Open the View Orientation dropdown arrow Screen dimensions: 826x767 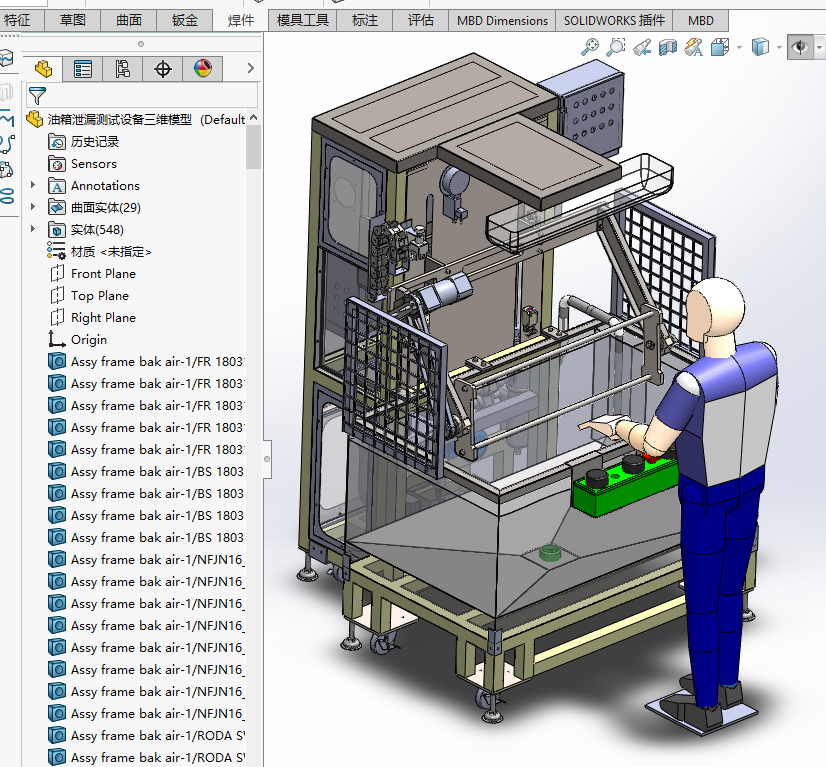(x=739, y=47)
